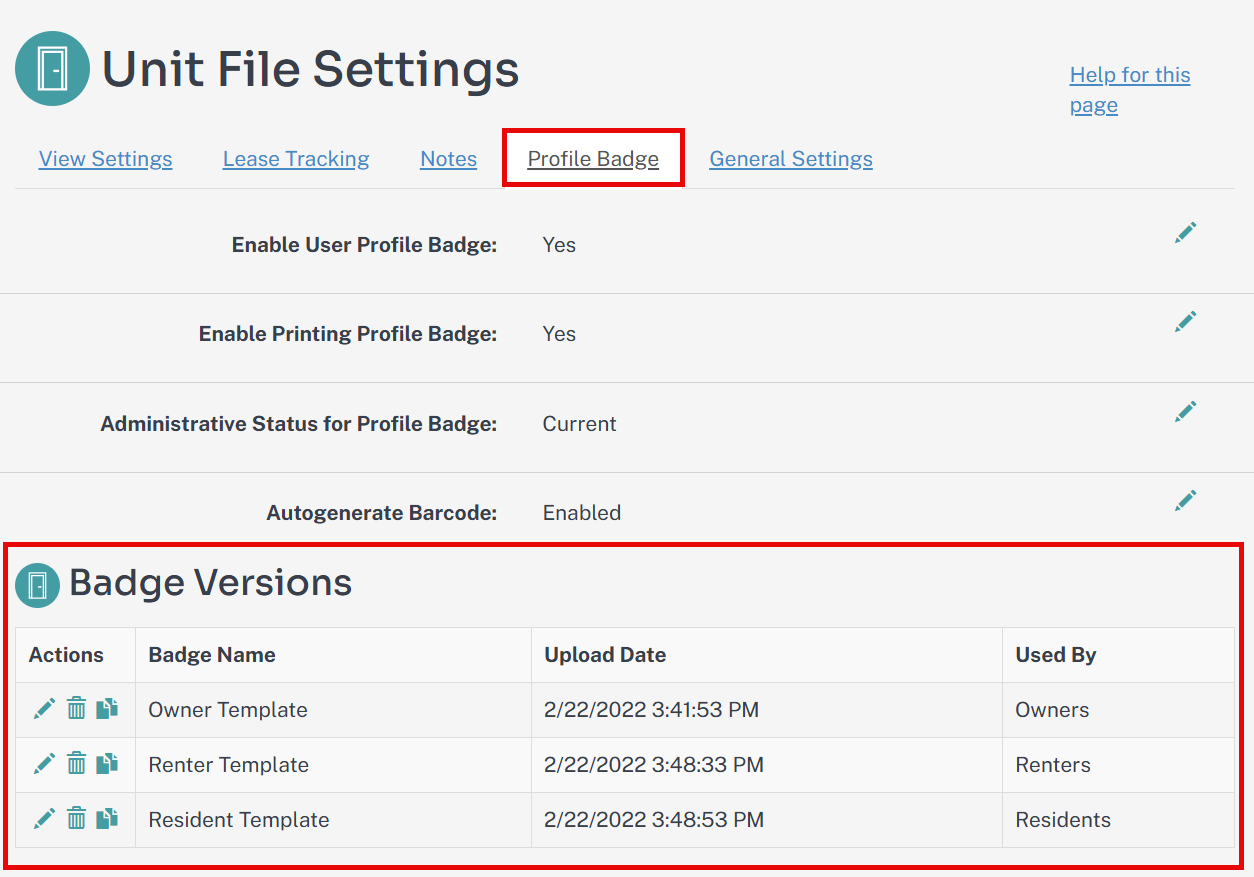Edit the Owner Template badge
Image resolution: width=1254 pixels, height=877 pixels.
pos(44,709)
